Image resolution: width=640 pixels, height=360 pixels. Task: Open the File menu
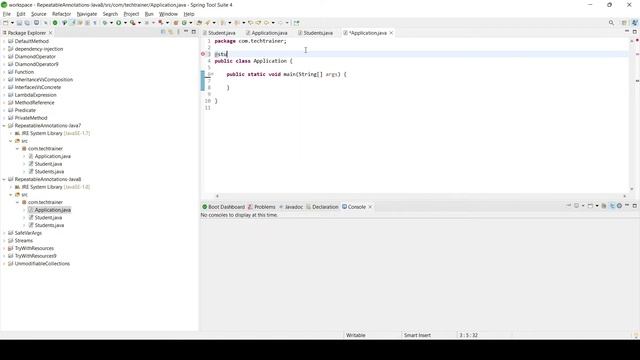click(7, 14)
